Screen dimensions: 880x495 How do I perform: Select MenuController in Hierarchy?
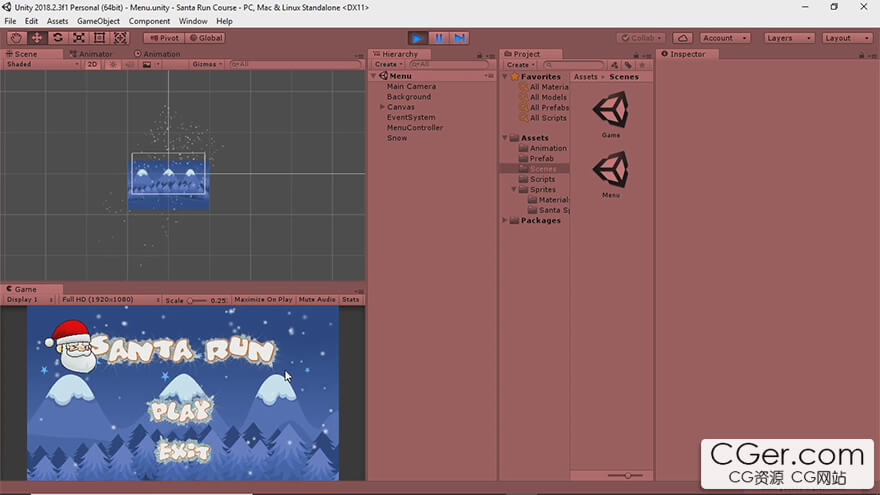415,127
